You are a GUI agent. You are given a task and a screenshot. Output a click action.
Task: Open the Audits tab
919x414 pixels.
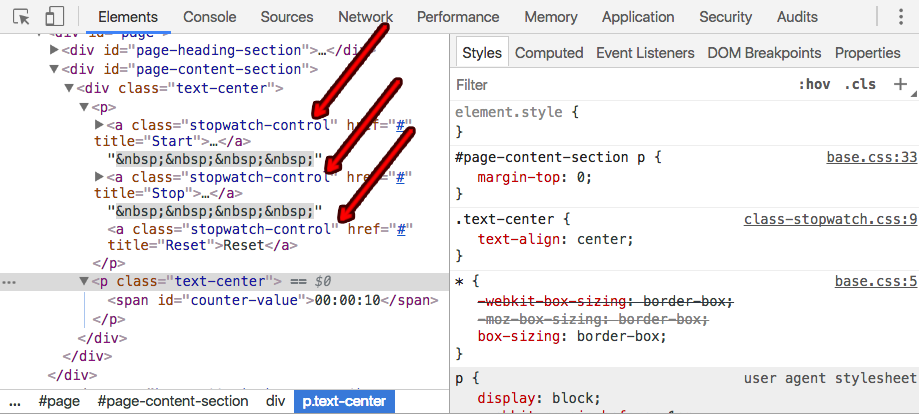pos(798,17)
